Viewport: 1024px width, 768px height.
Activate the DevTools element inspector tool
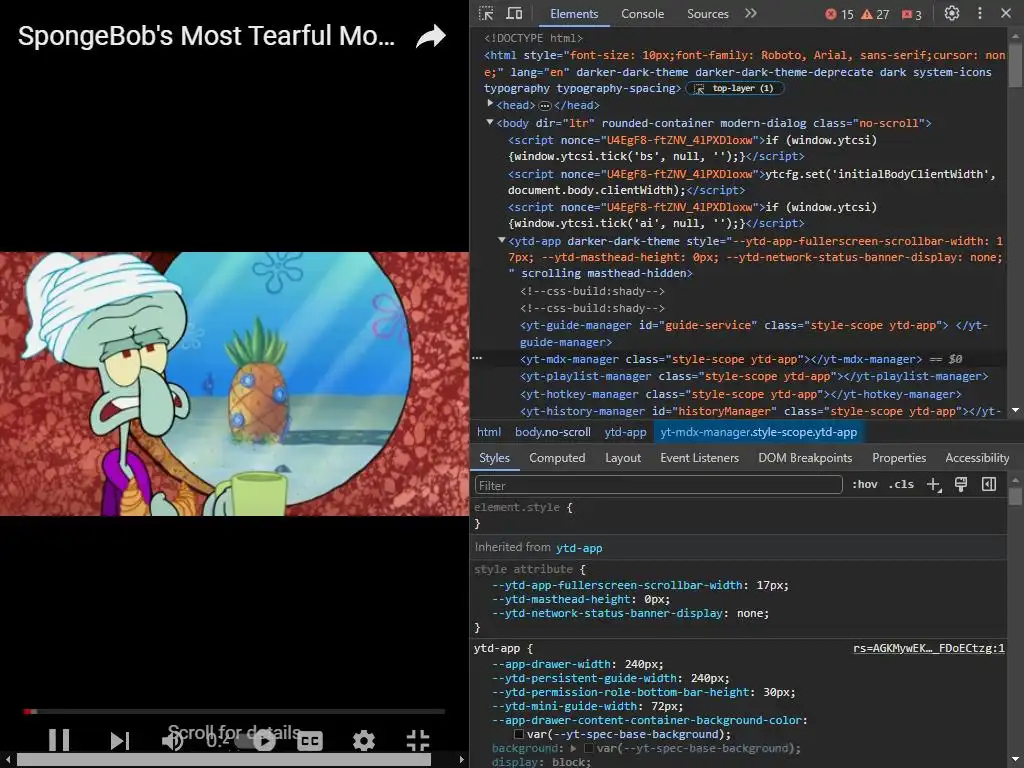486,13
